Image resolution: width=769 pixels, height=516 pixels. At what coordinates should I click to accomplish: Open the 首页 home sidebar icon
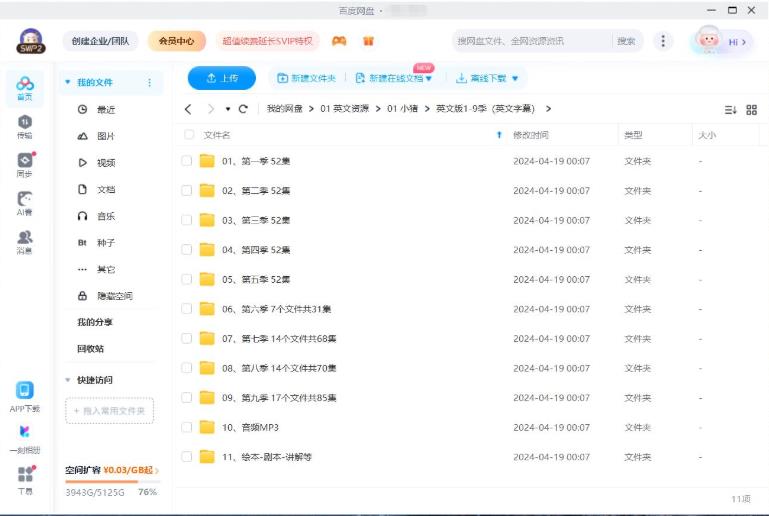[x=25, y=88]
